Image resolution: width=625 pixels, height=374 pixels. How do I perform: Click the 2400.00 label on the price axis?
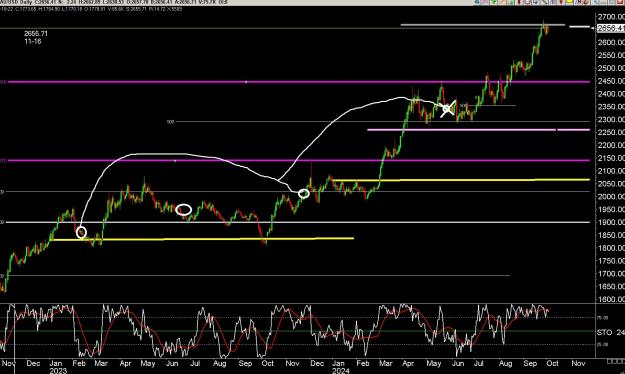[611, 94]
